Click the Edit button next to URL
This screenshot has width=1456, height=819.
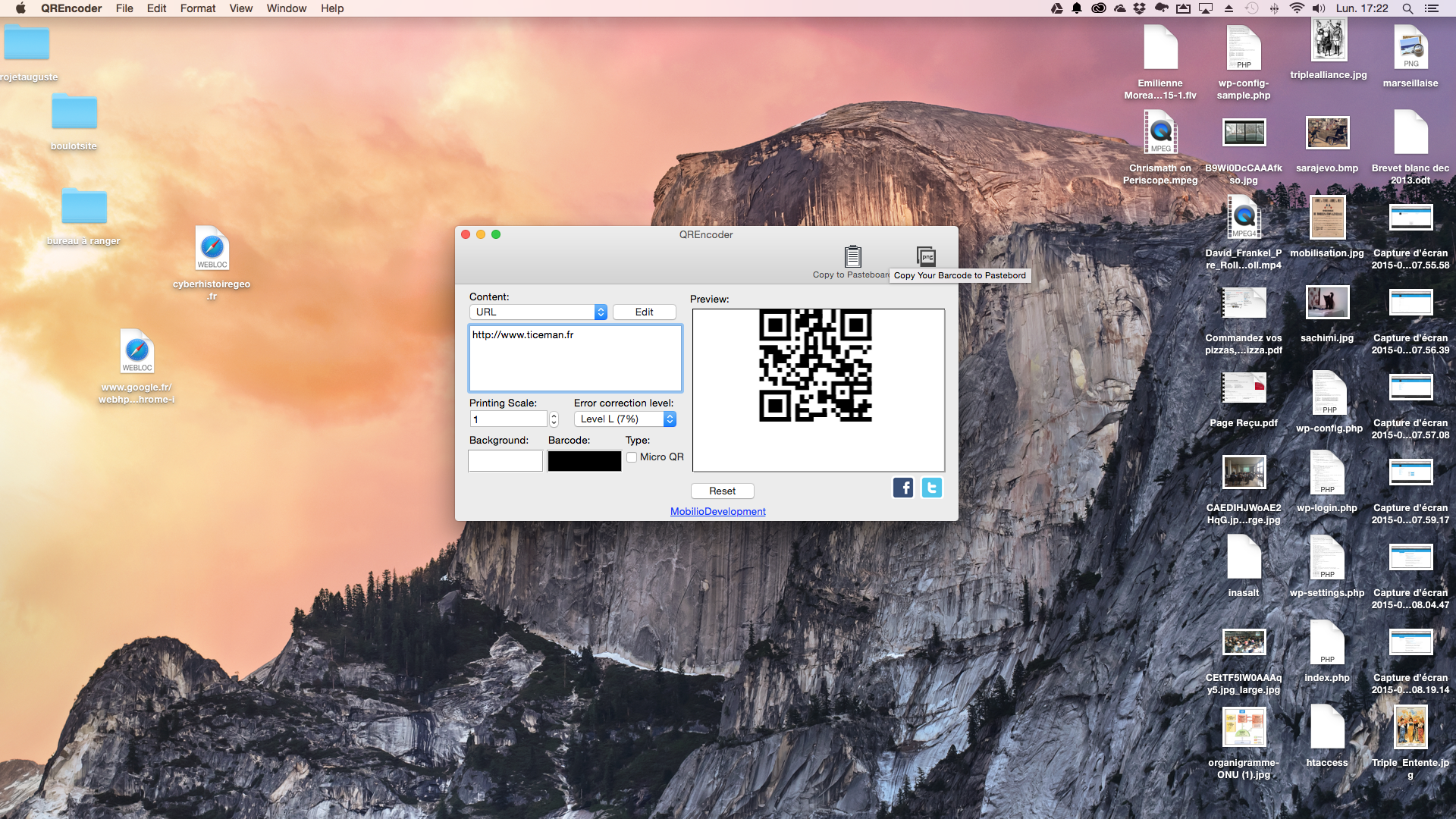pyautogui.click(x=644, y=312)
